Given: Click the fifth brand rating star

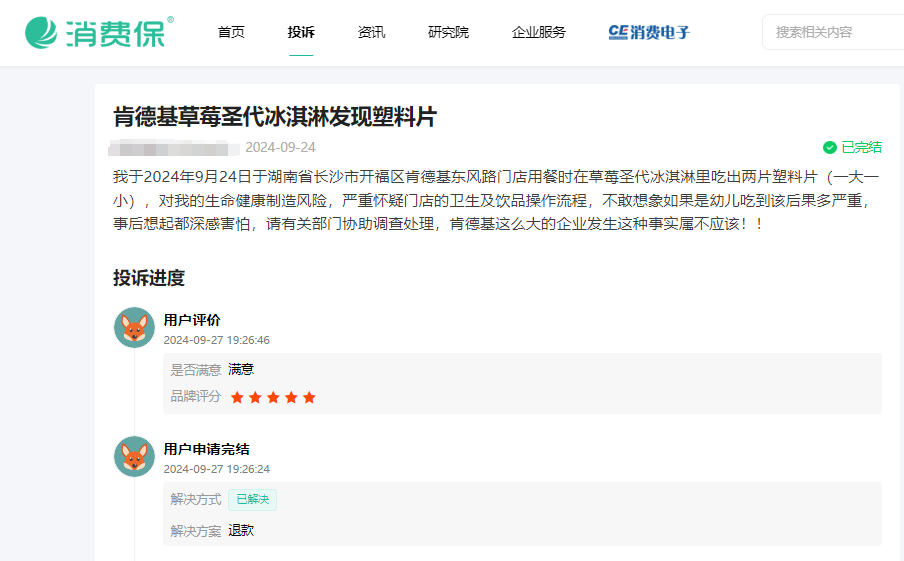Looking at the screenshot, I should pos(310,397).
